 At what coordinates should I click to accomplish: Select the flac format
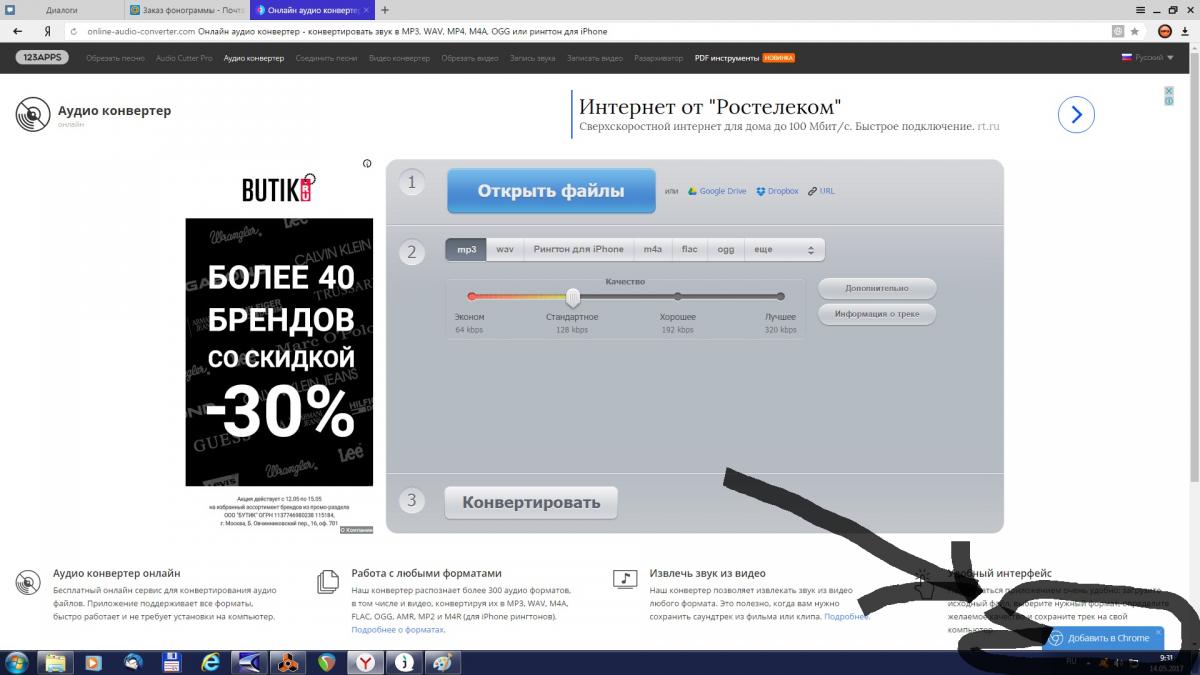click(x=690, y=249)
